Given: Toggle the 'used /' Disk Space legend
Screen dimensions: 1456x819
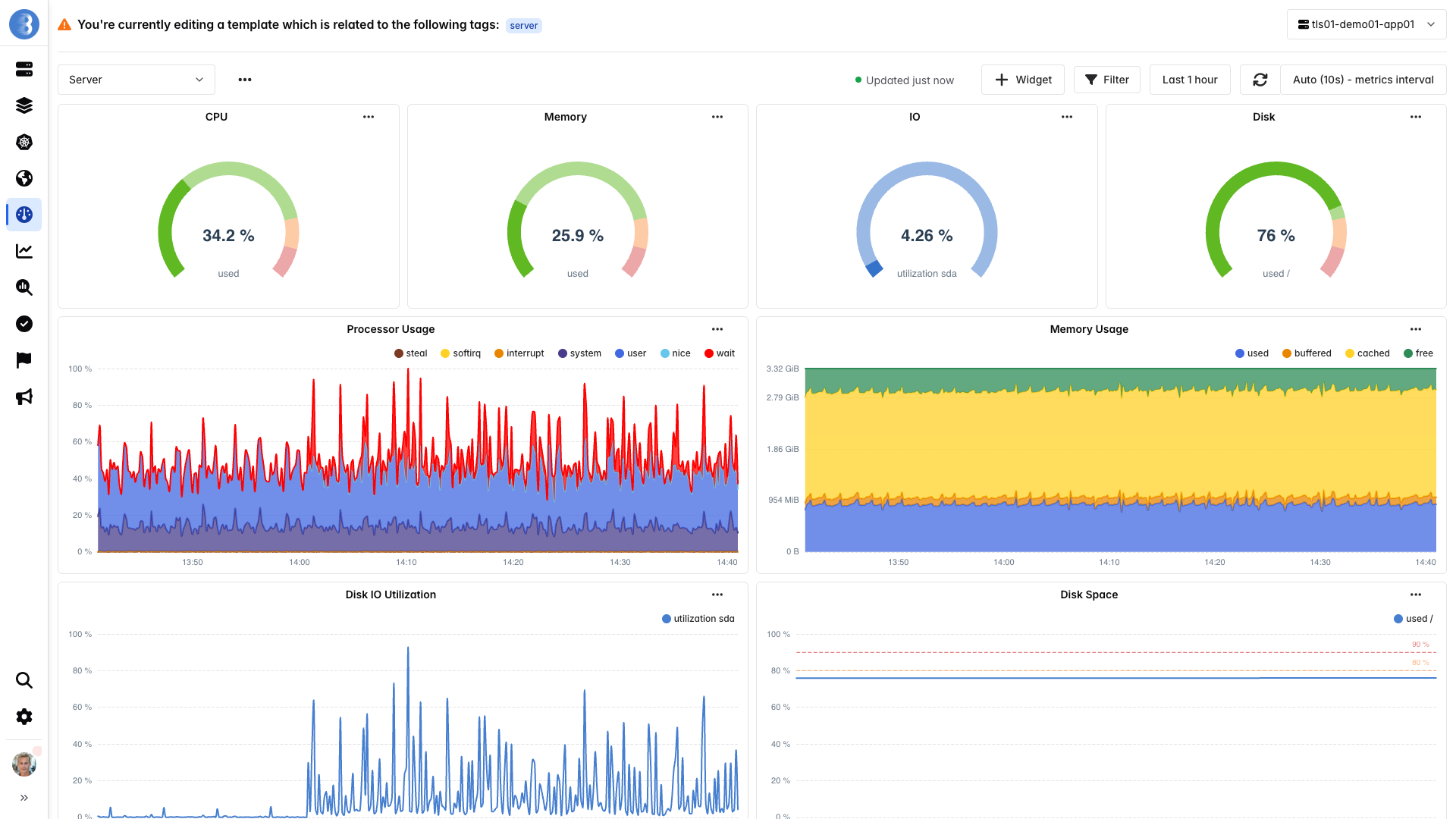Looking at the screenshot, I should coord(1414,619).
